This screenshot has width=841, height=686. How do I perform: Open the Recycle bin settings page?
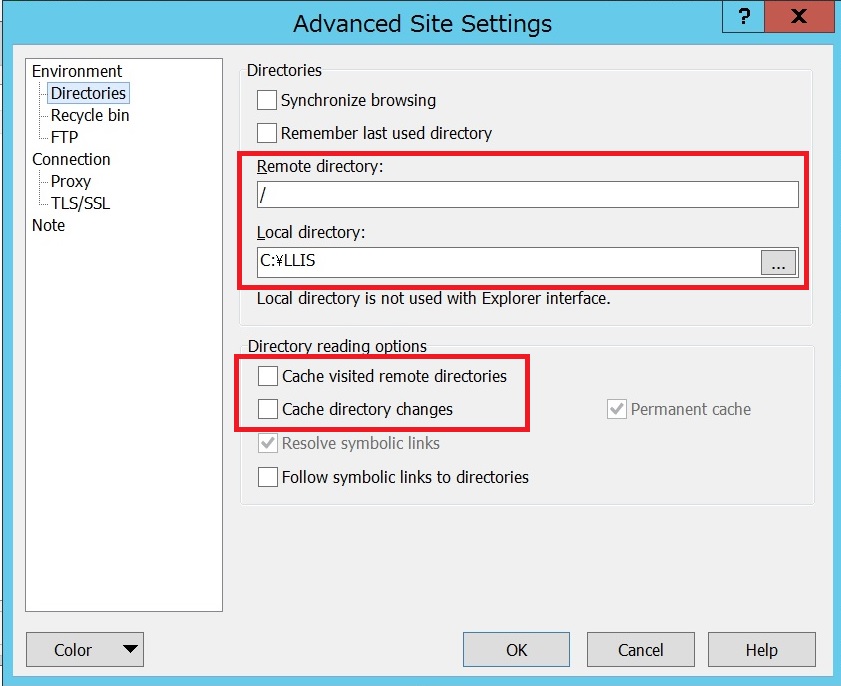point(90,115)
